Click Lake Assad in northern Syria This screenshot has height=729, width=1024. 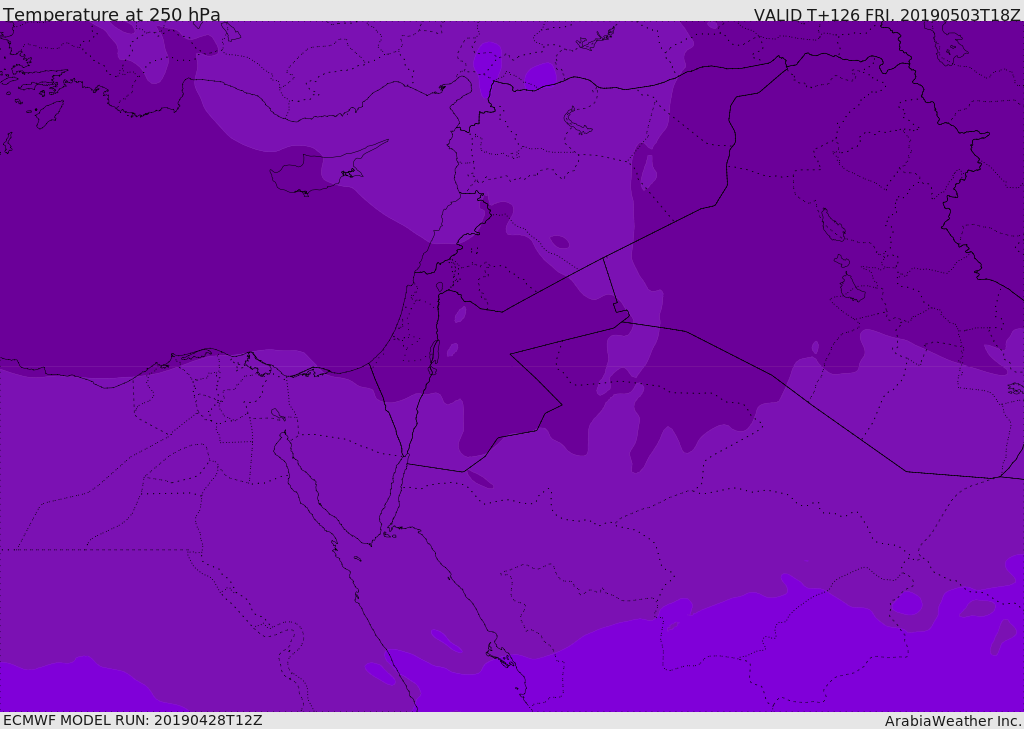click(x=578, y=121)
